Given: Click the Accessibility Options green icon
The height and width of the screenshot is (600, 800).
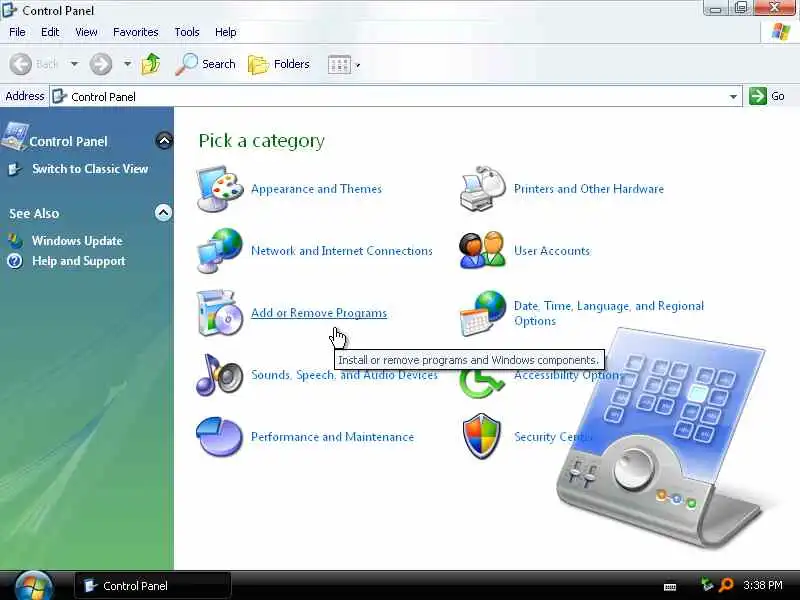Looking at the screenshot, I should (480, 384).
